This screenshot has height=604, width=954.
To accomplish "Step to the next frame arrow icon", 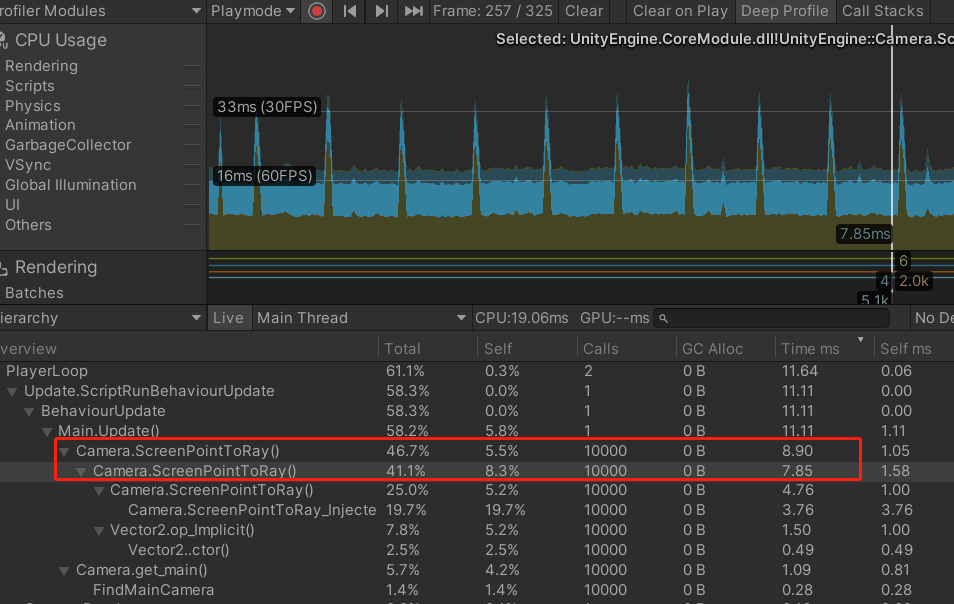I will point(381,11).
